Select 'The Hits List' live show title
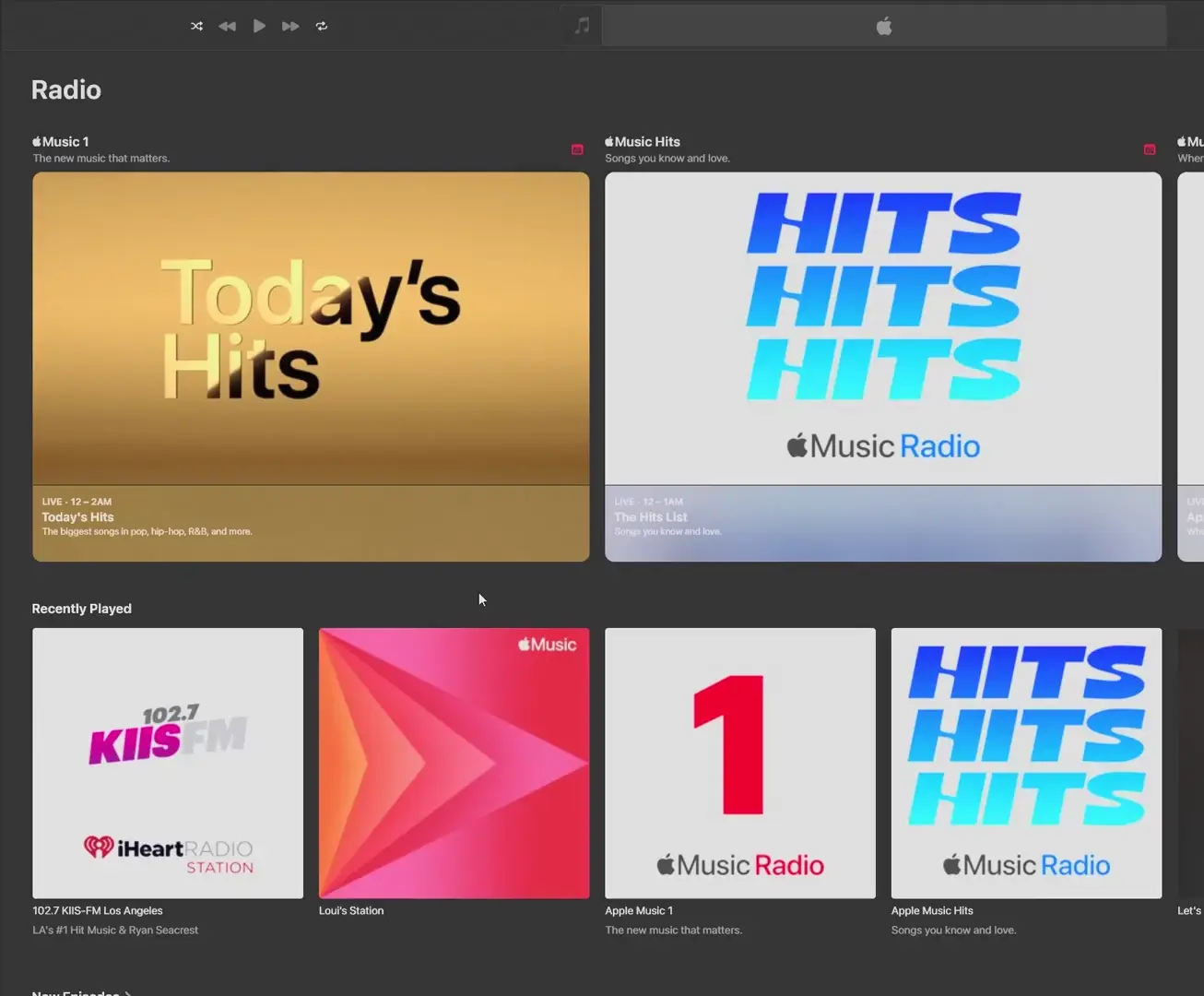This screenshot has width=1204, height=996. pos(651,517)
